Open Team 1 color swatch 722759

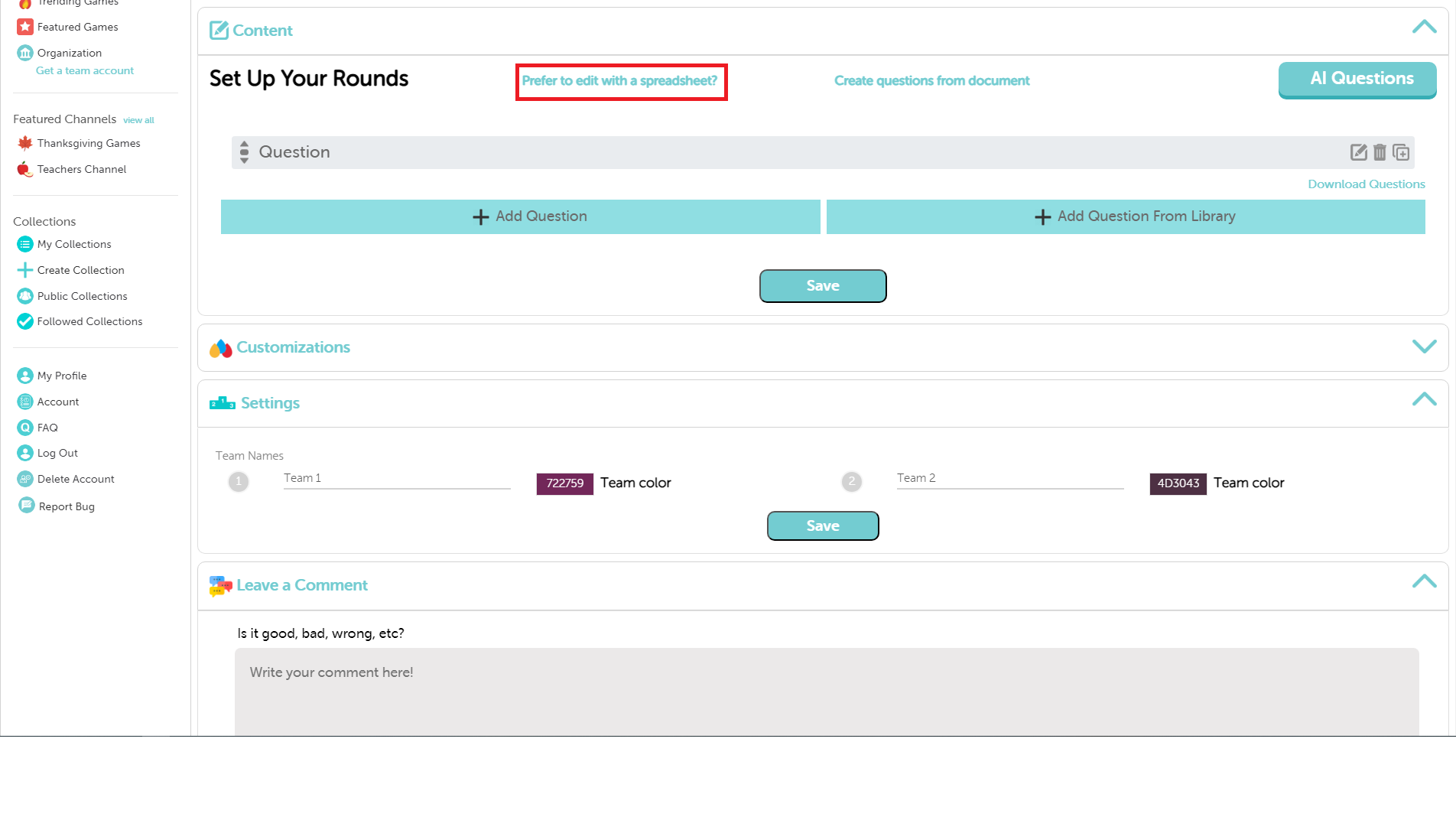[x=564, y=483]
